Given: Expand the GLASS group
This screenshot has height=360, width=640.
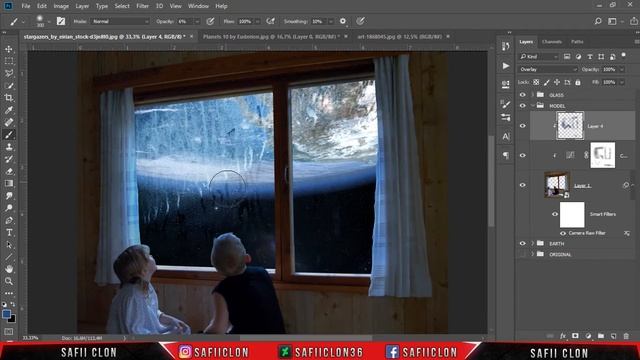Looking at the screenshot, I should 533,95.
